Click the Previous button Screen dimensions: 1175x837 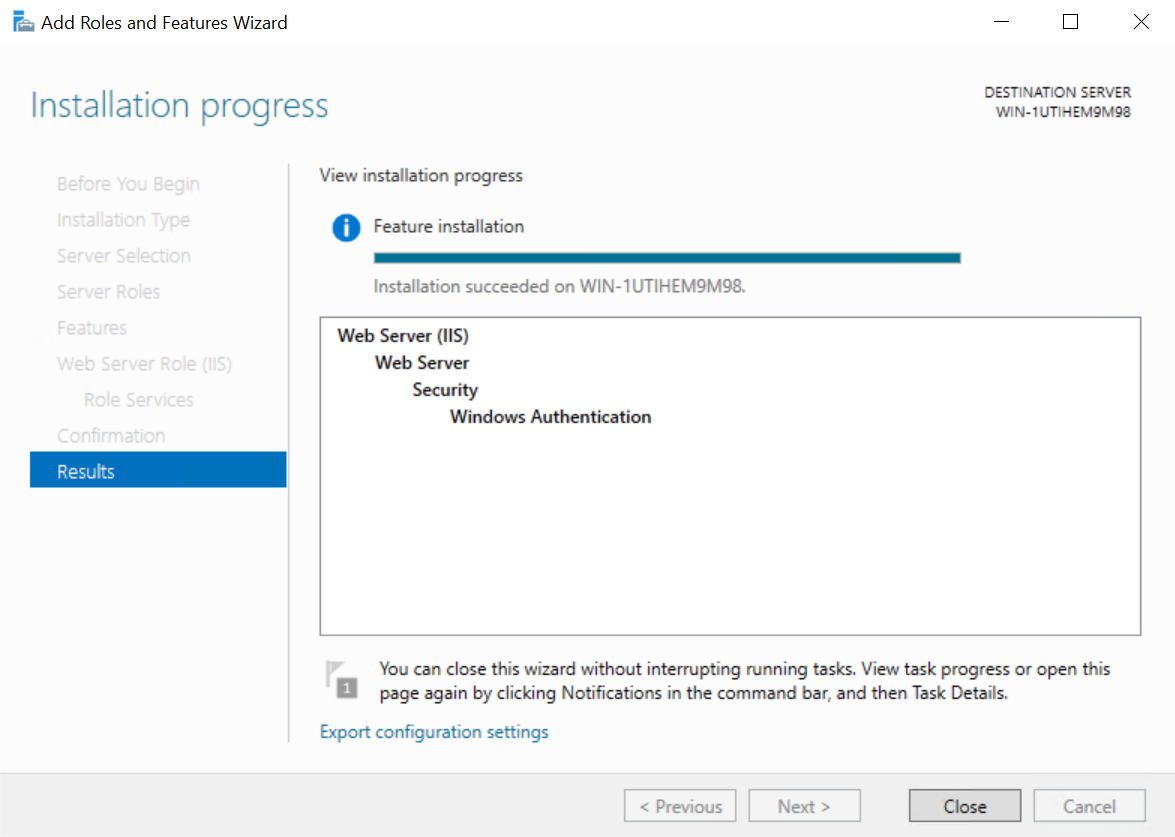point(680,806)
